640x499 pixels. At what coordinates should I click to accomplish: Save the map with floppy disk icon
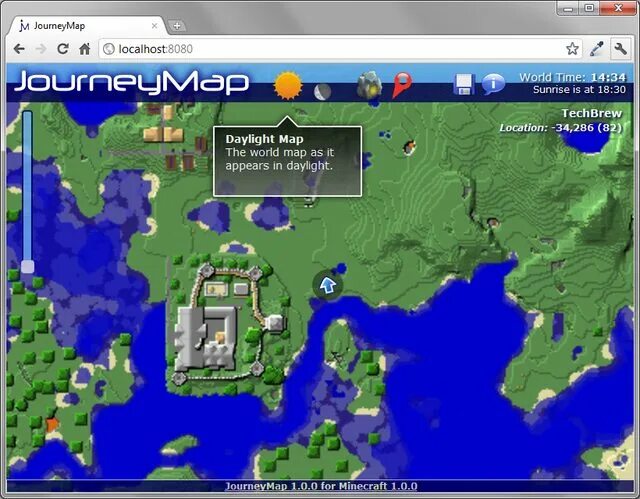pos(464,84)
